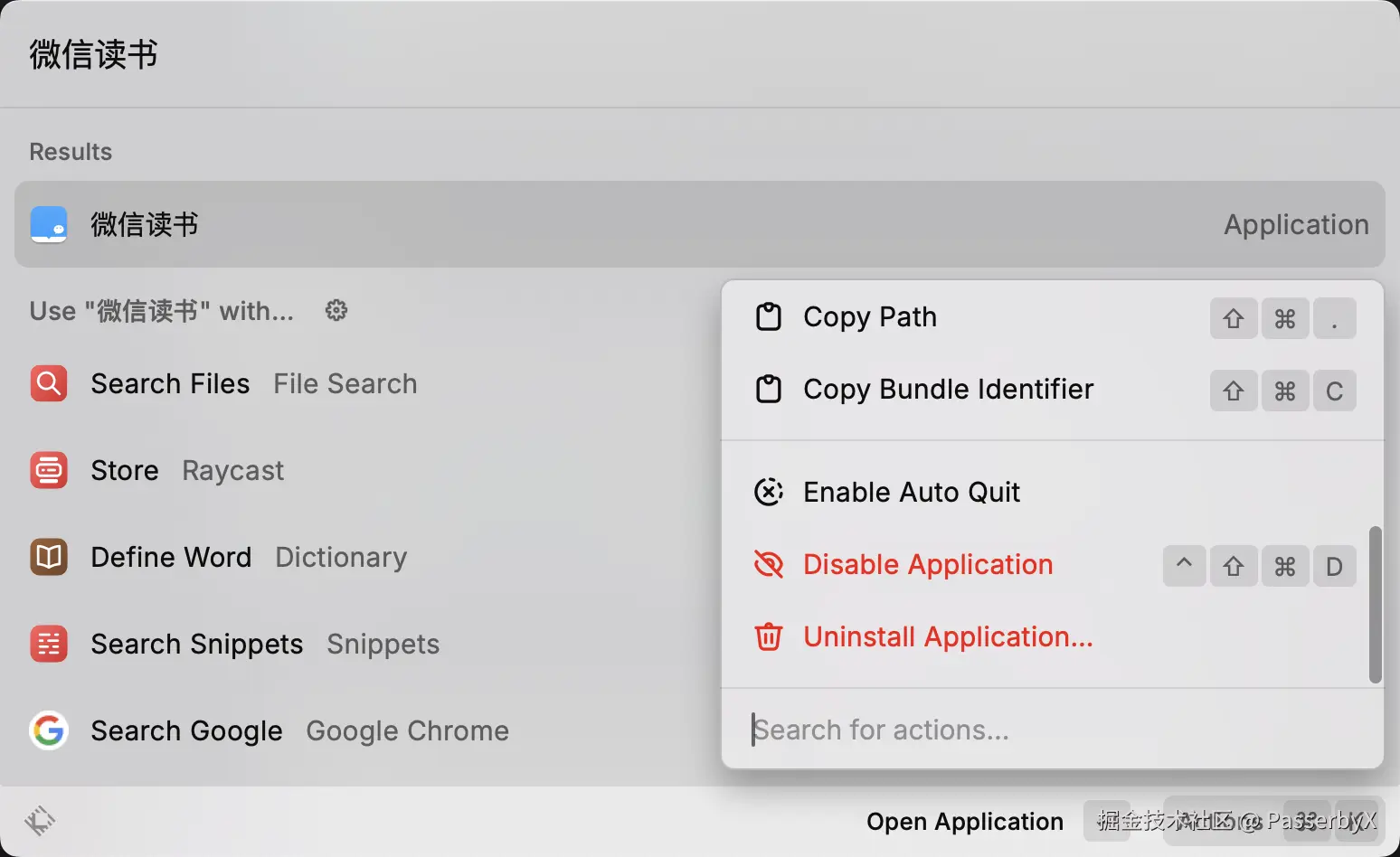Click the red Search Files magnifier icon

[49, 383]
